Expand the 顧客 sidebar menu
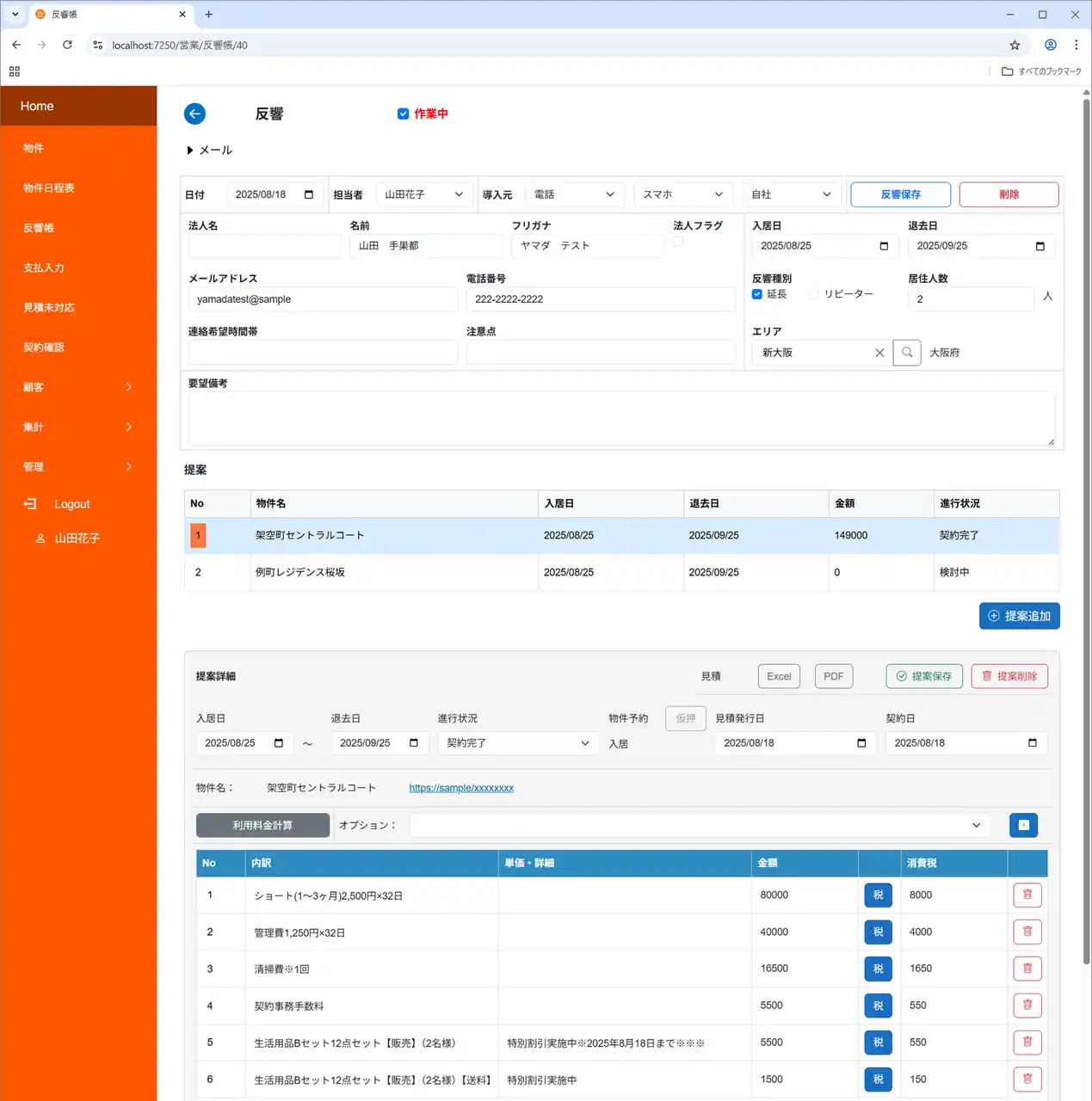1092x1101 pixels. (x=78, y=387)
